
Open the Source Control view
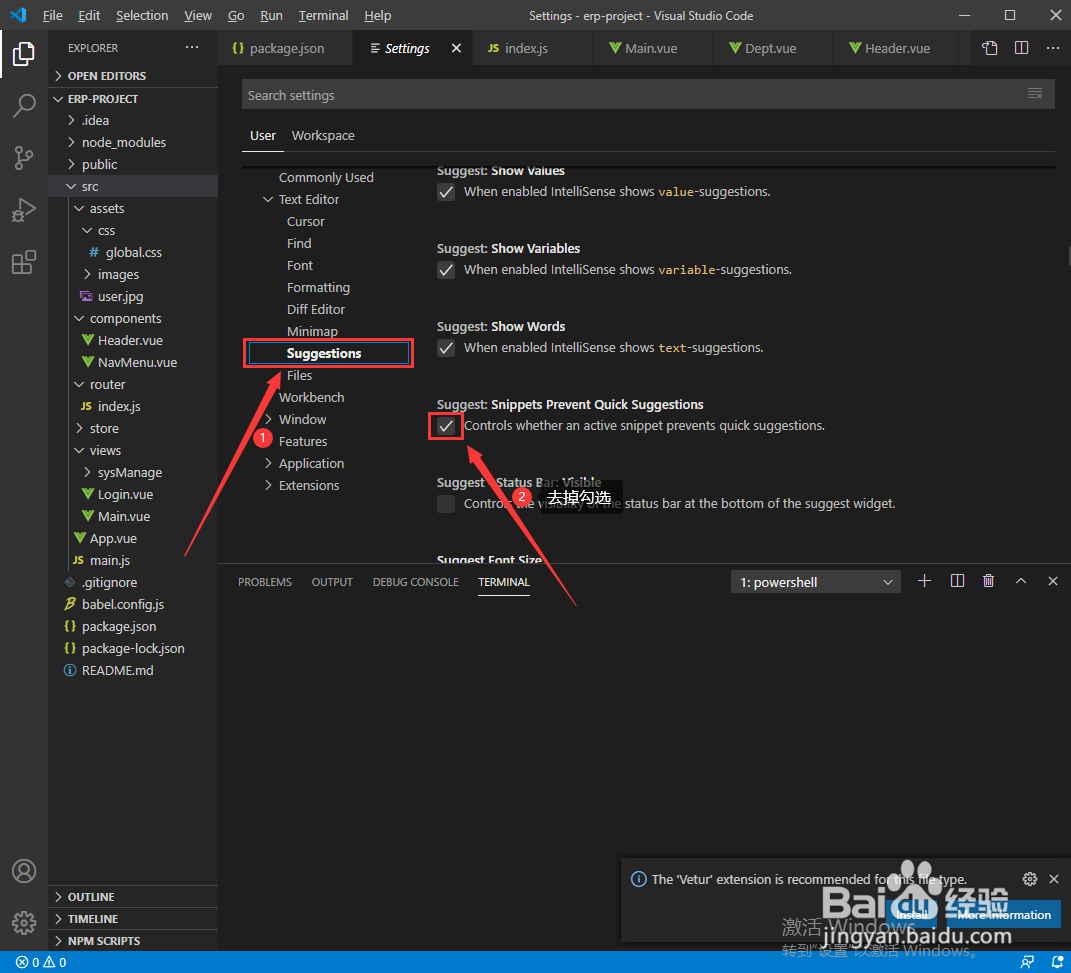[23, 158]
